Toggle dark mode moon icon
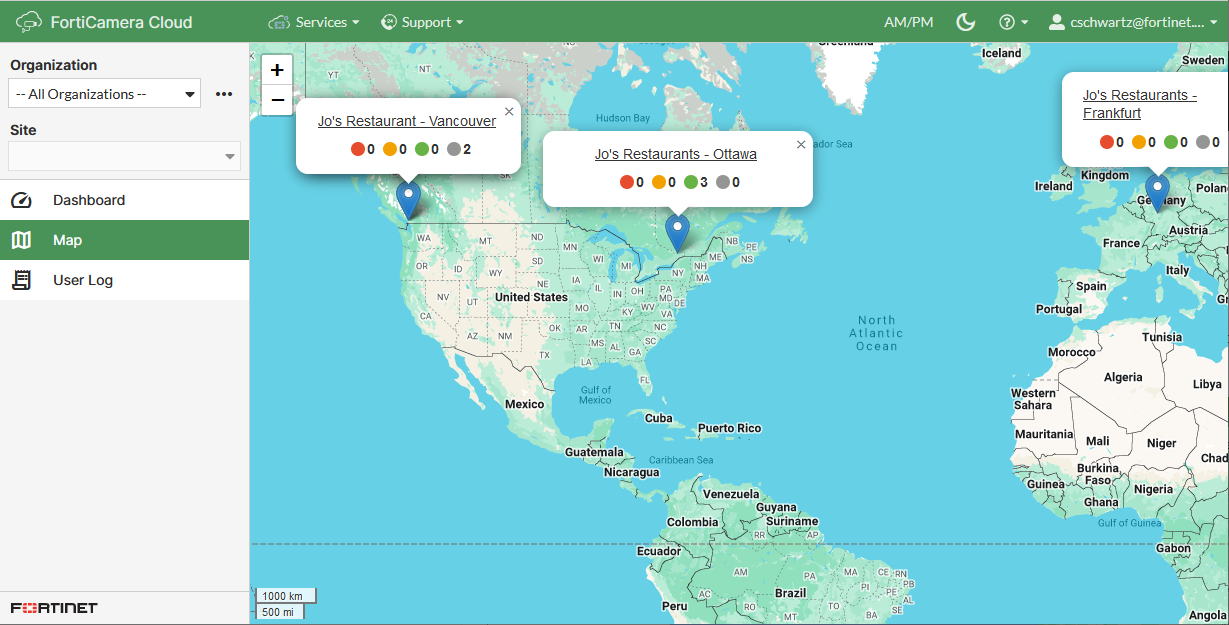1229x625 pixels. (966, 22)
